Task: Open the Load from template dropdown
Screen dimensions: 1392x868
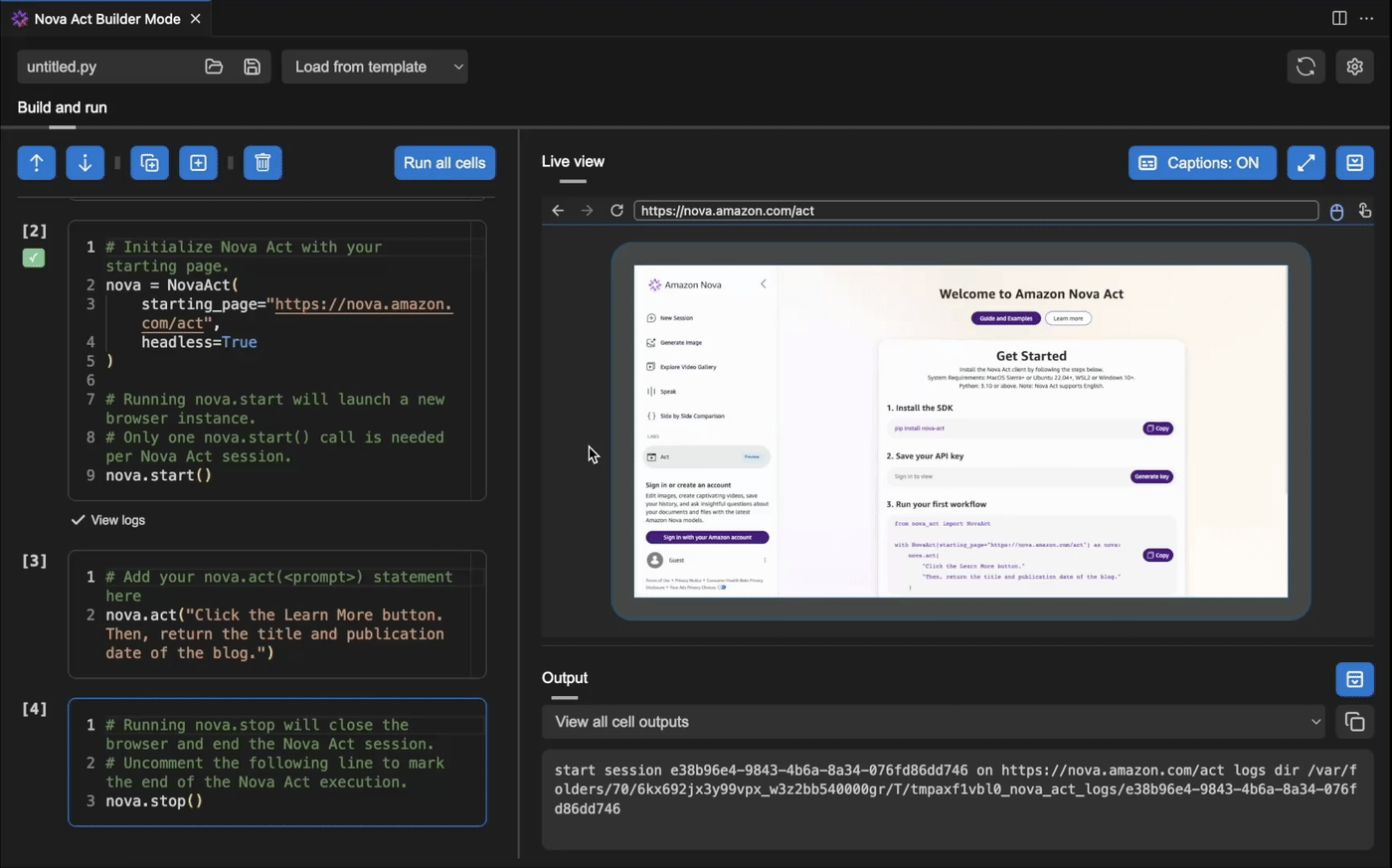Action: pyautogui.click(x=375, y=67)
